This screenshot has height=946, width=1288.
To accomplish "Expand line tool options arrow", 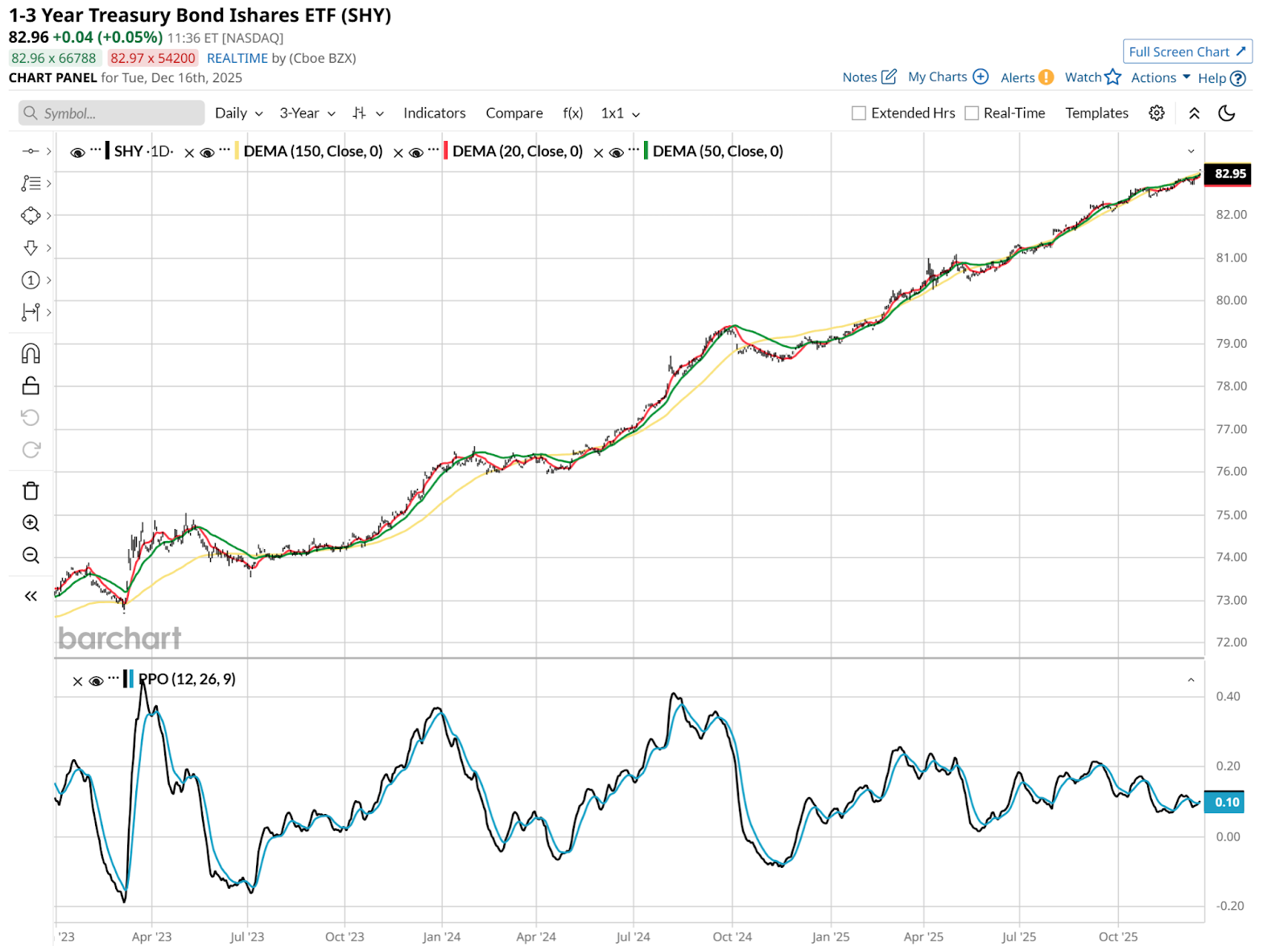I will pos(49,151).
